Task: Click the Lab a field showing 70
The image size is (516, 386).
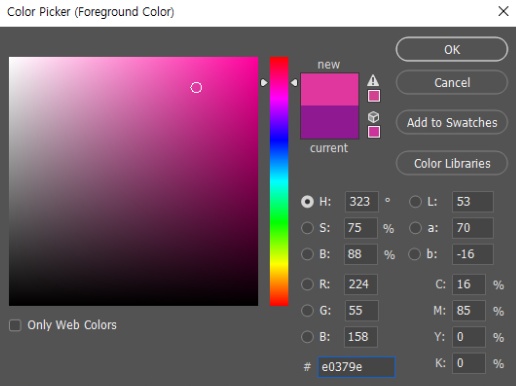Action: click(473, 228)
